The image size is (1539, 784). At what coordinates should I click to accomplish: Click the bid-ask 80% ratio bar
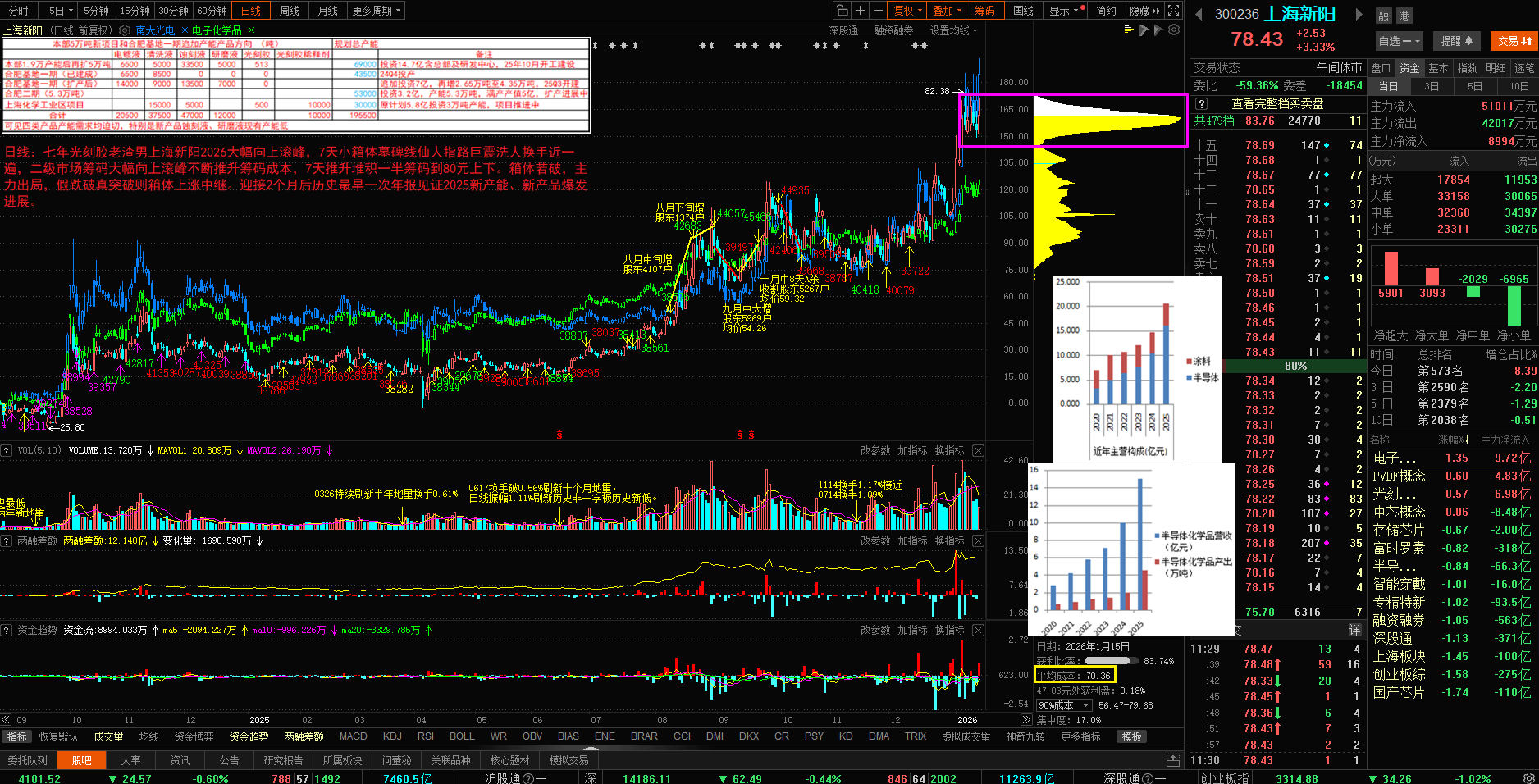pos(1295,366)
